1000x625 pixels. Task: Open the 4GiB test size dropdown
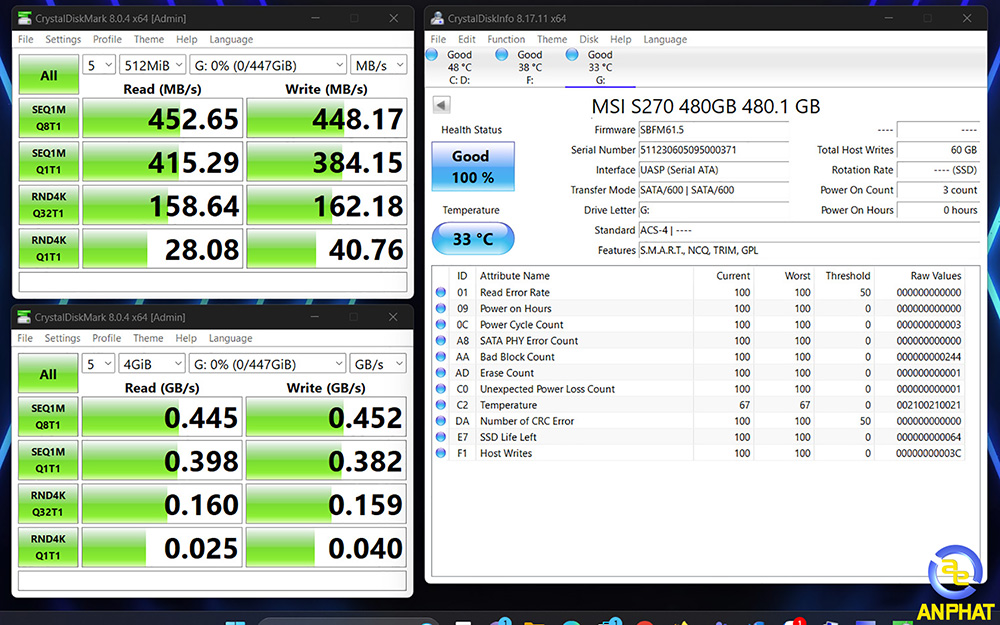coord(152,364)
